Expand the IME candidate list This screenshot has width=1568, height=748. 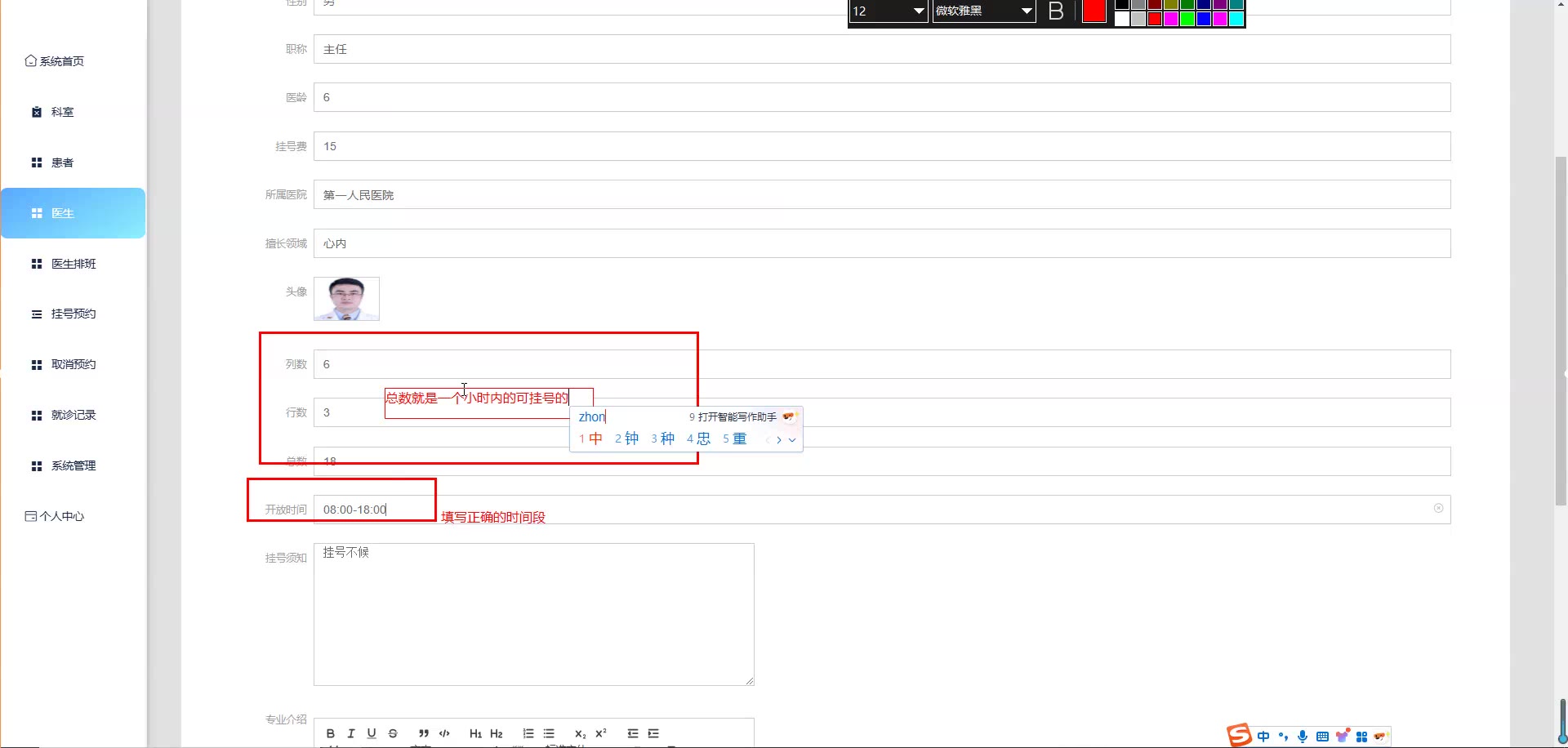tap(792, 440)
